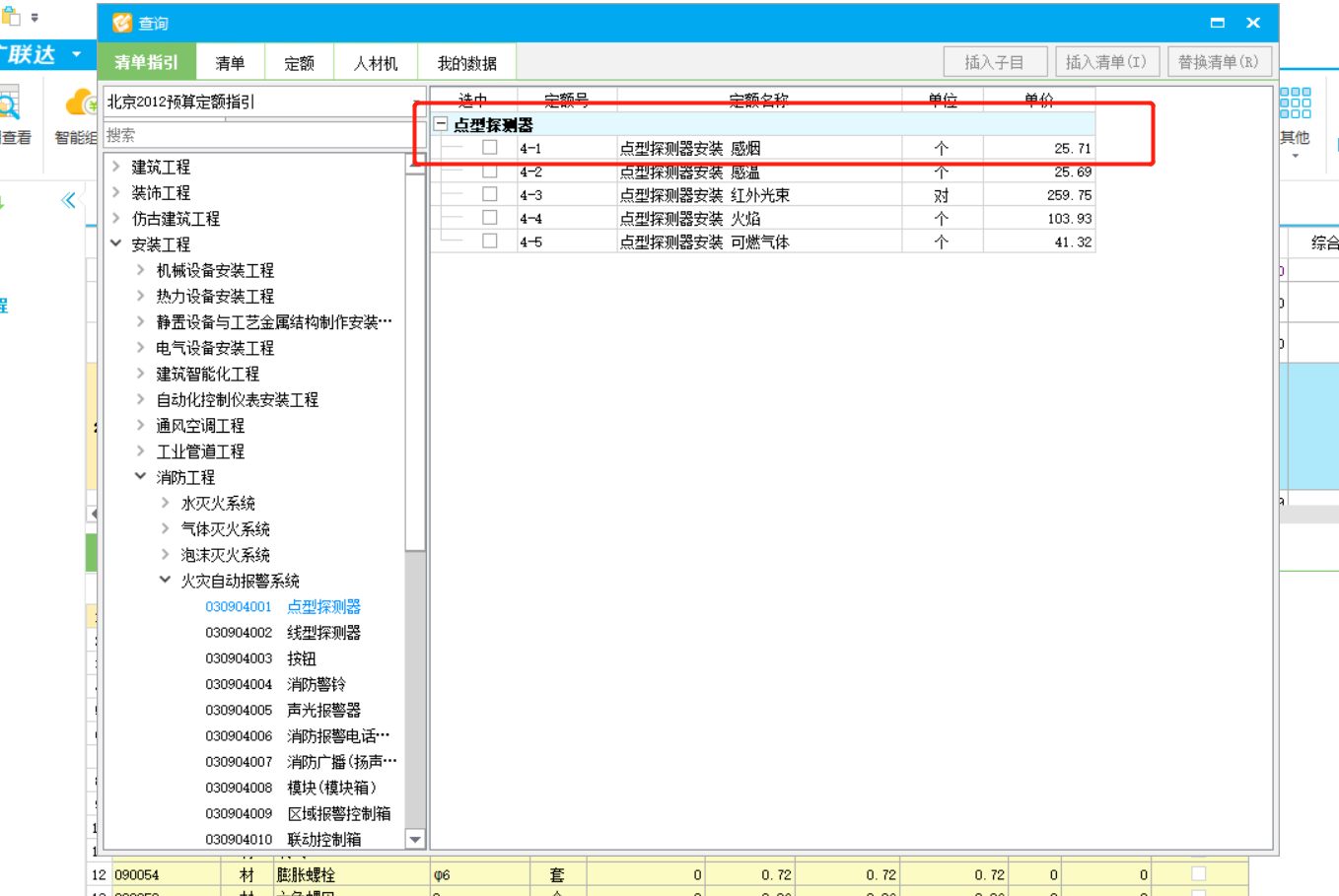Click 膨胀螺栓 cell in background table

pyautogui.click(x=350, y=874)
